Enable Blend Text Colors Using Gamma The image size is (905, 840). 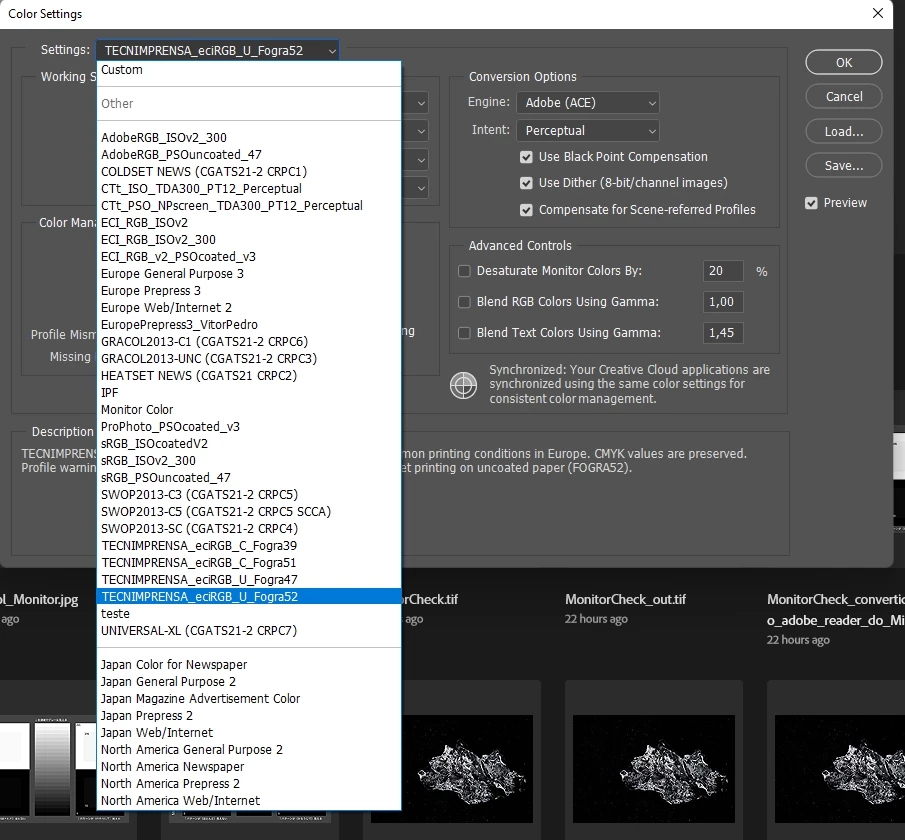tap(464, 333)
